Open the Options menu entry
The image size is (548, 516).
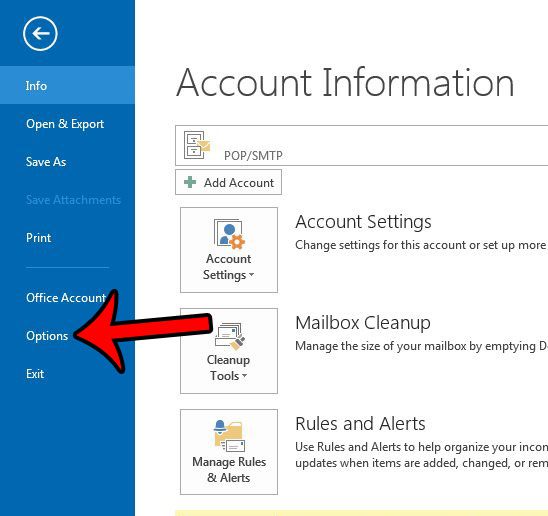coord(47,336)
